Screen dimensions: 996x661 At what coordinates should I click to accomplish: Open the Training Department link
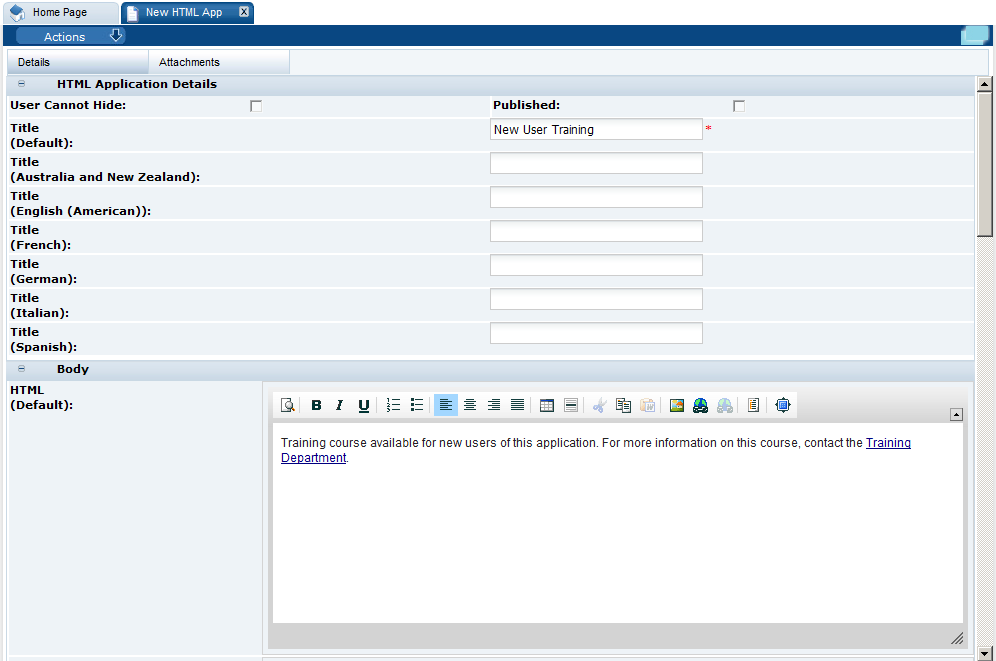pos(889,443)
